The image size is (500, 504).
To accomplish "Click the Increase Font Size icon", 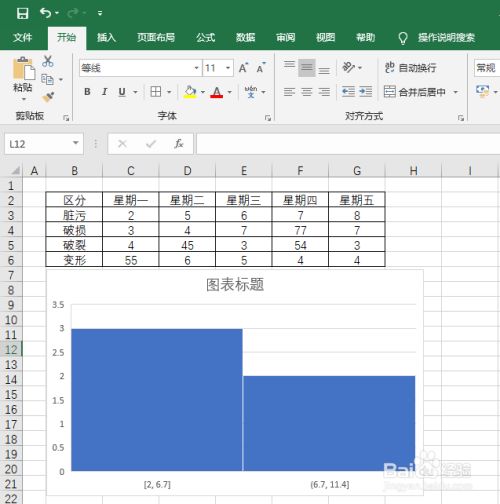I will [244, 68].
